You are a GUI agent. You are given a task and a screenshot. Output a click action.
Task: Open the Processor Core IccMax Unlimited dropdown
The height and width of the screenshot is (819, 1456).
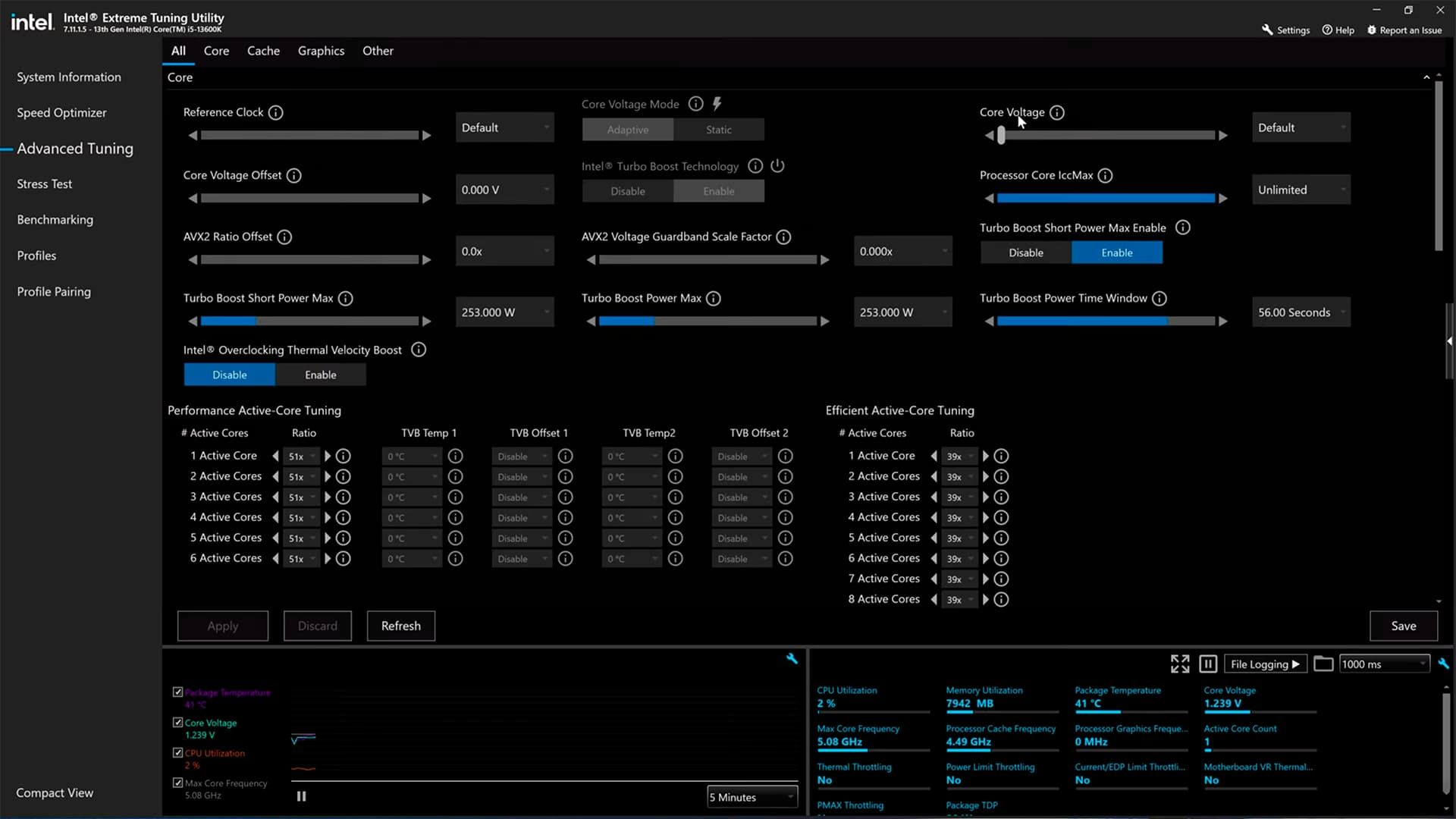(x=1301, y=190)
